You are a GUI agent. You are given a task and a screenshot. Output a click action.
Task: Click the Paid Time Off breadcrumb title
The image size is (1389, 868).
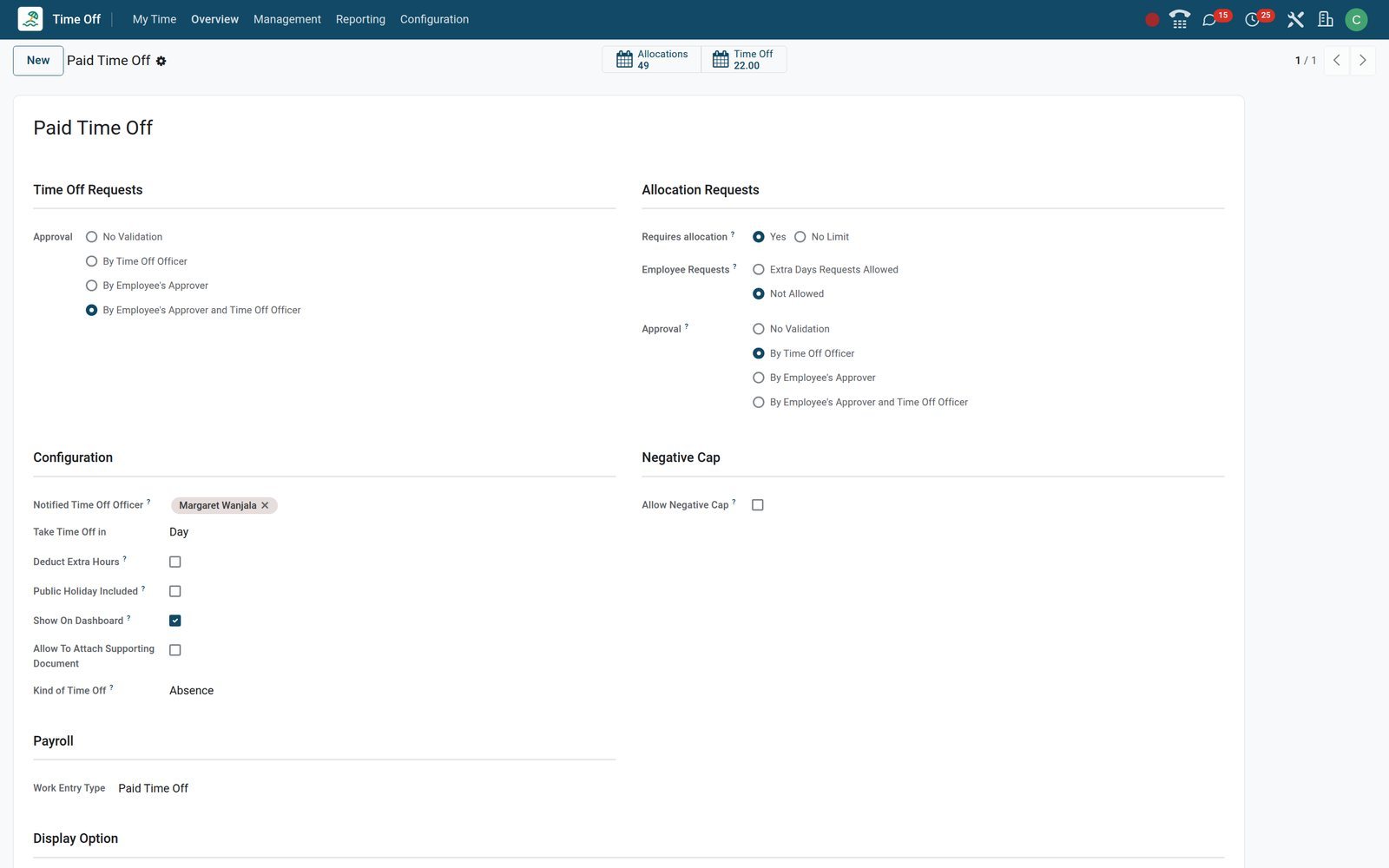click(109, 61)
